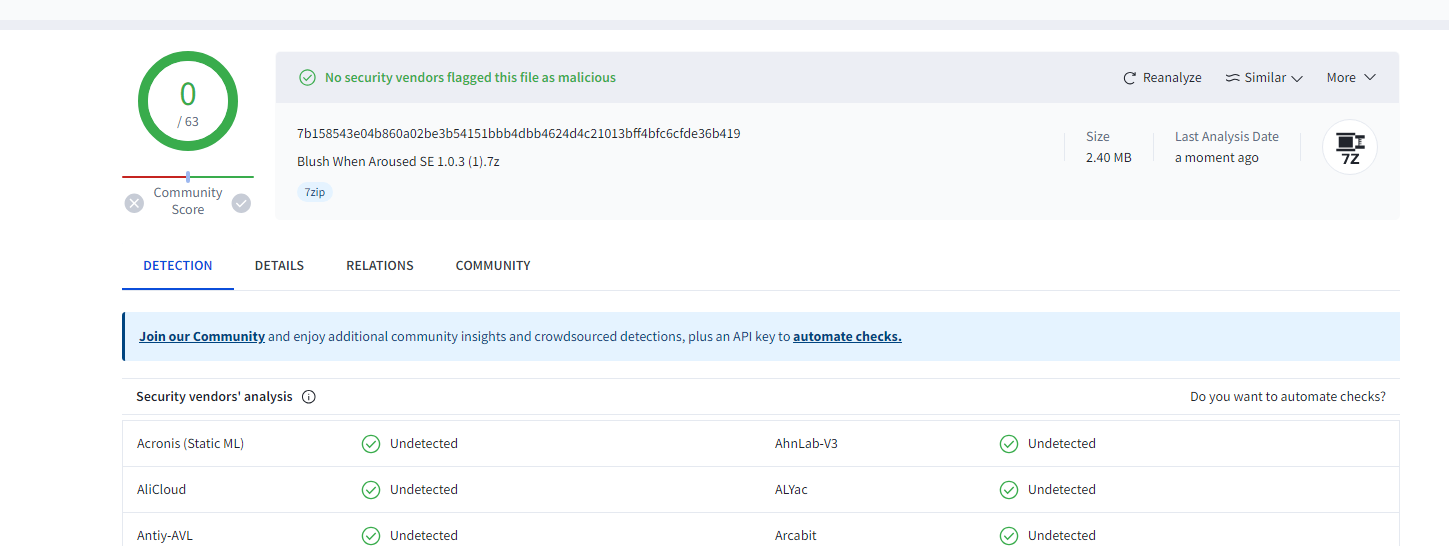The width and height of the screenshot is (1449, 546).
Task: Click the Undetected check icon for ALYac
Action: pyautogui.click(x=1009, y=490)
